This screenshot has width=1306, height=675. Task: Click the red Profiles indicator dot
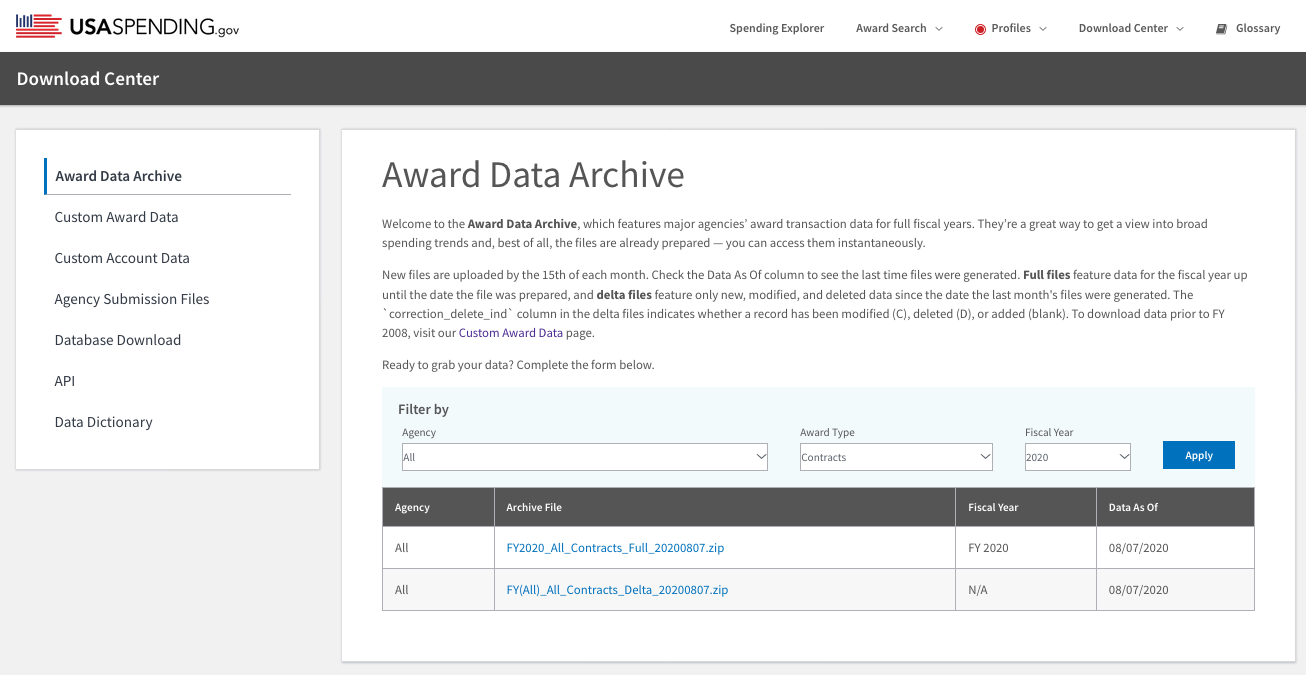pyautogui.click(x=980, y=29)
